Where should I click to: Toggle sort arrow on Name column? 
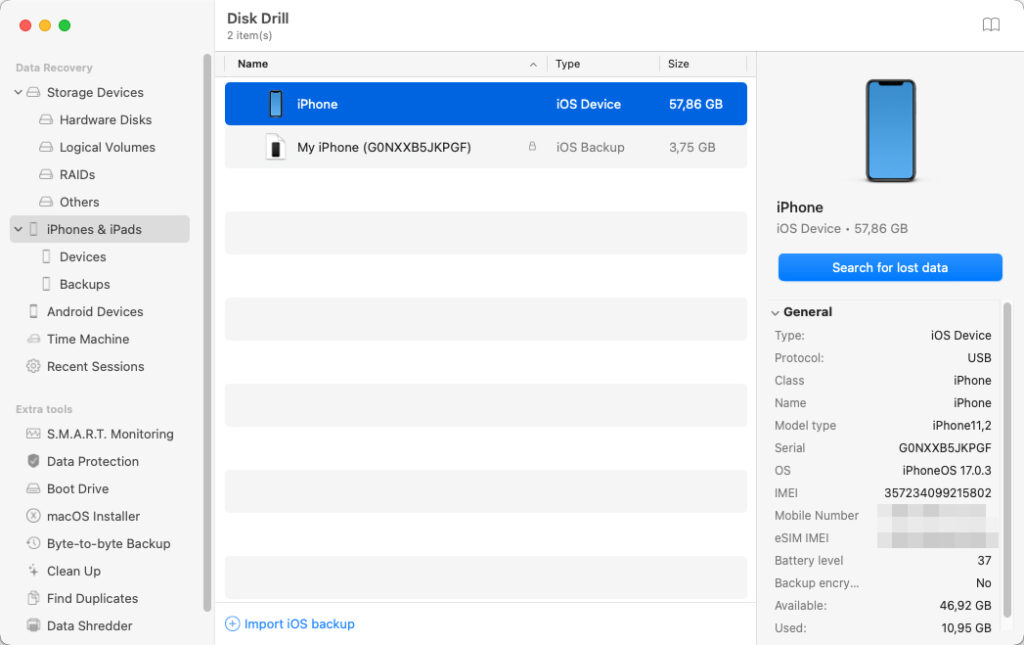[x=534, y=64]
